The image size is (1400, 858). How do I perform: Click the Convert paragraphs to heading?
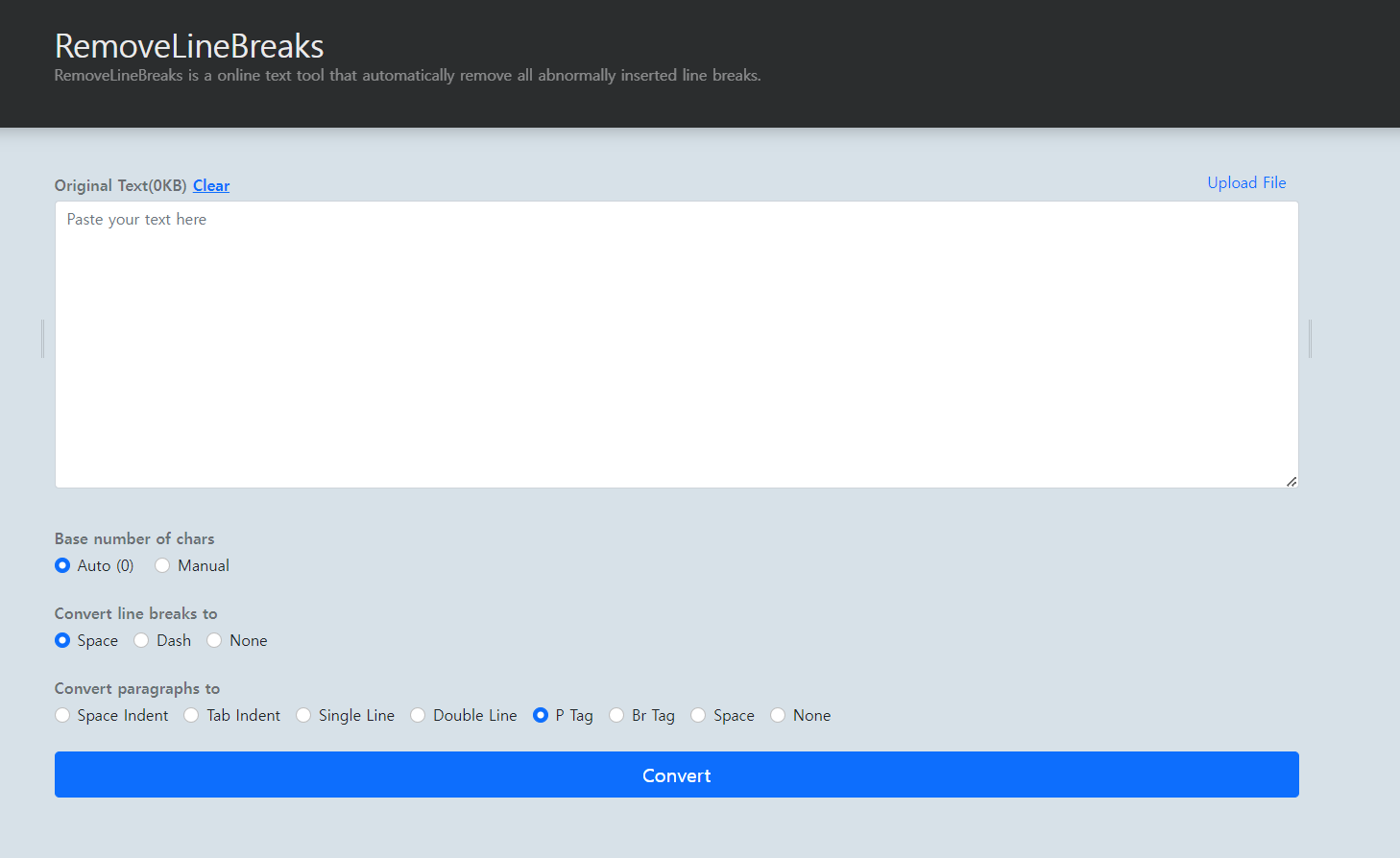(x=137, y=688)
